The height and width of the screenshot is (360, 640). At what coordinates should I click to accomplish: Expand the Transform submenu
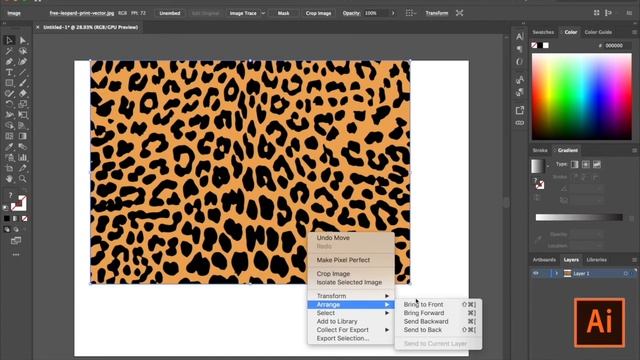351,296
